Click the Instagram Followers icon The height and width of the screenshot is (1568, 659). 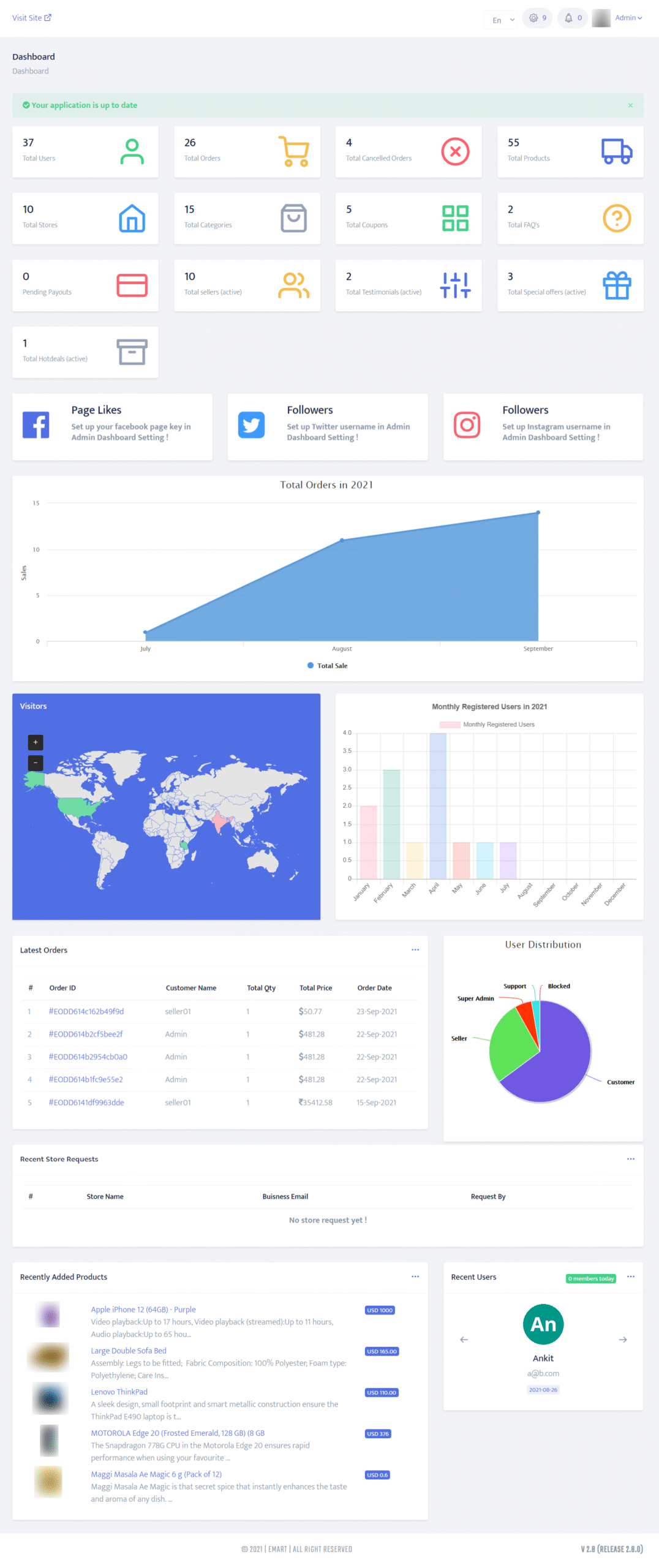point(467,425)
